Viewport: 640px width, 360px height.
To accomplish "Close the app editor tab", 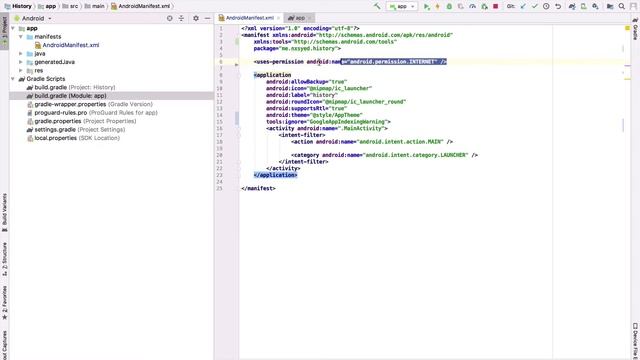I will click(310, 18).
